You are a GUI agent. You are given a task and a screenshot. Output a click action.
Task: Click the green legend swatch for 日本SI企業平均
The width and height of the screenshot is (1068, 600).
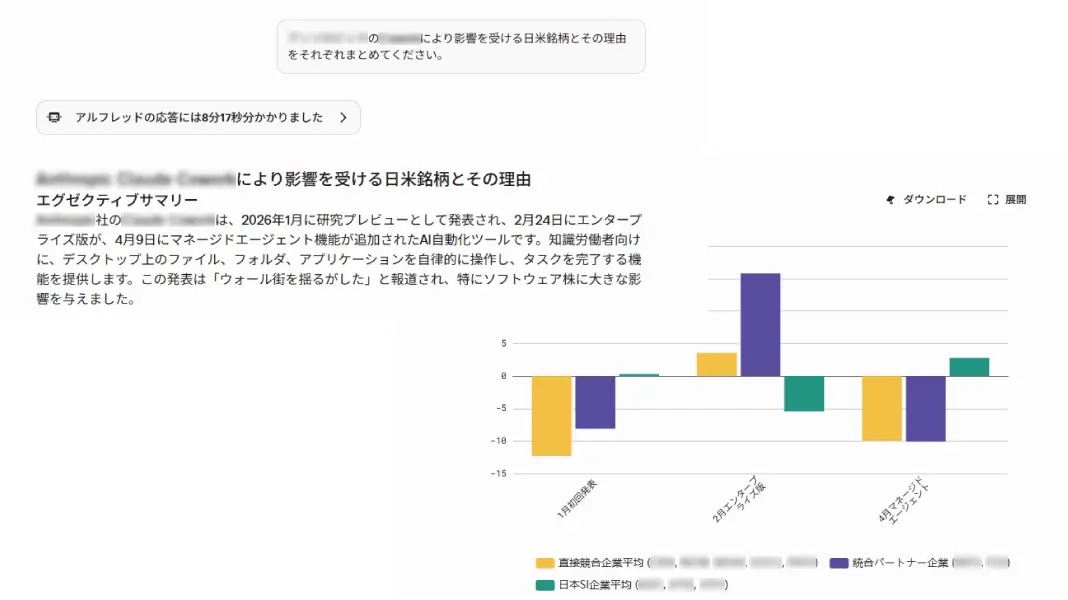click(544, 584)
